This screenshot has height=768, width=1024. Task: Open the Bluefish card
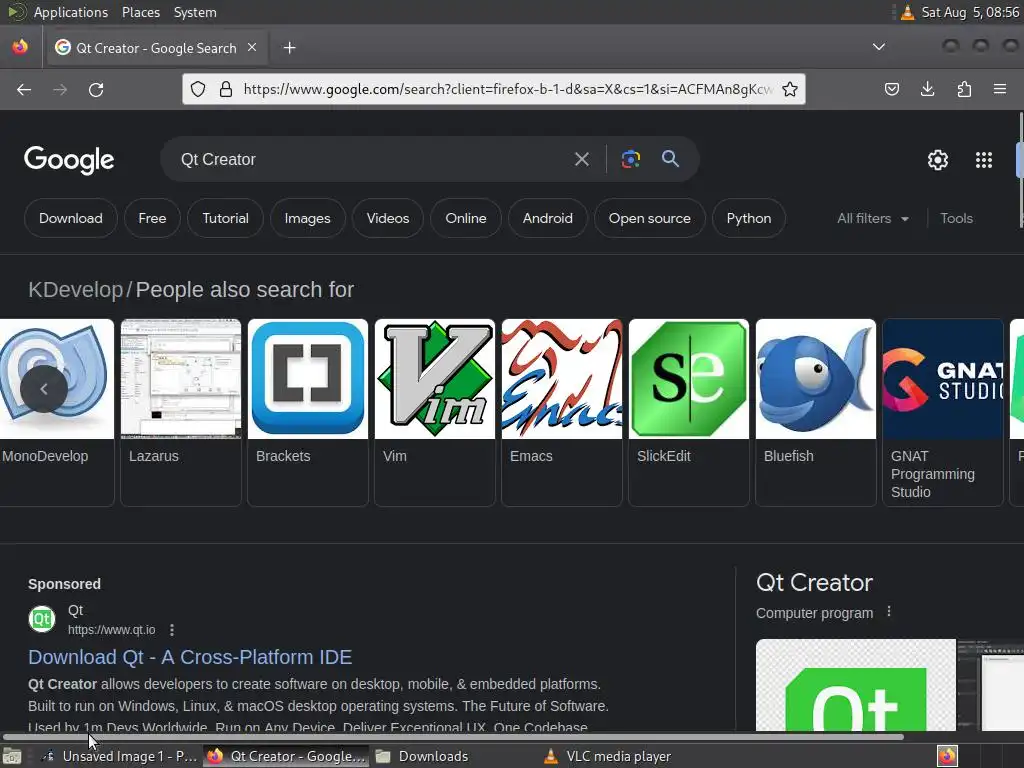coord(816,412)
